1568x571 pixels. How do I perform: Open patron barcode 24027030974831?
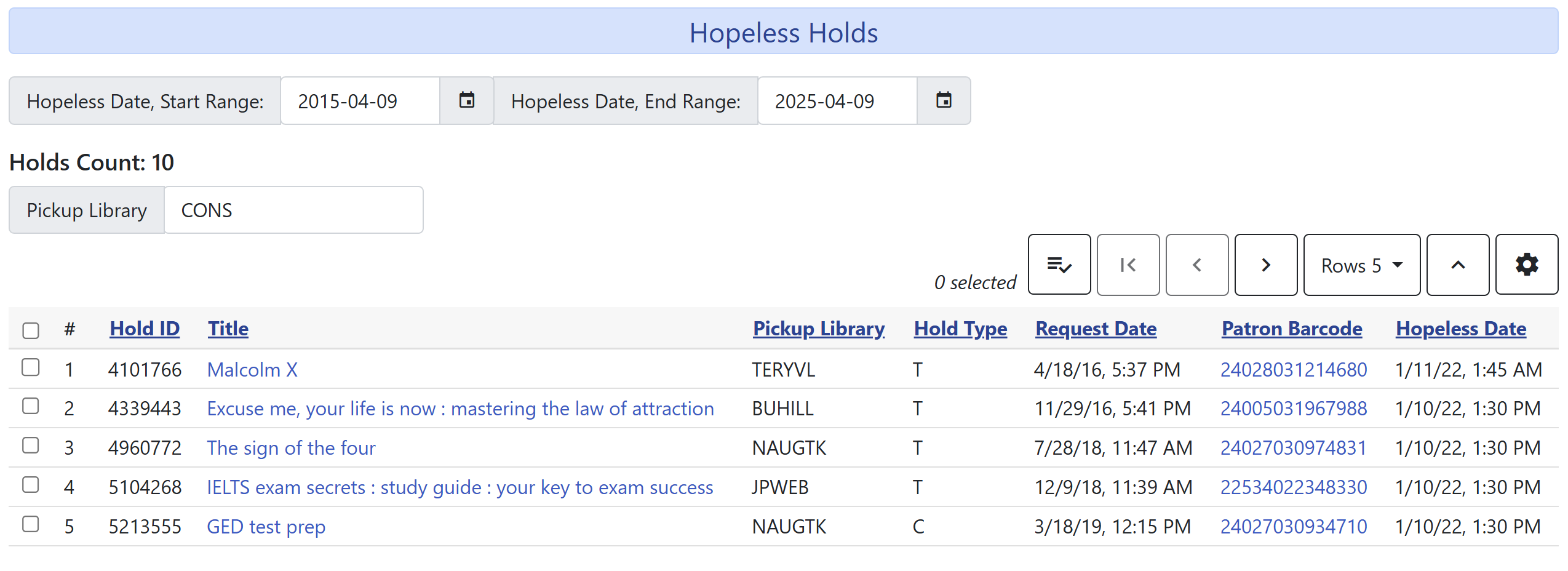click(x=1294, y=447)
